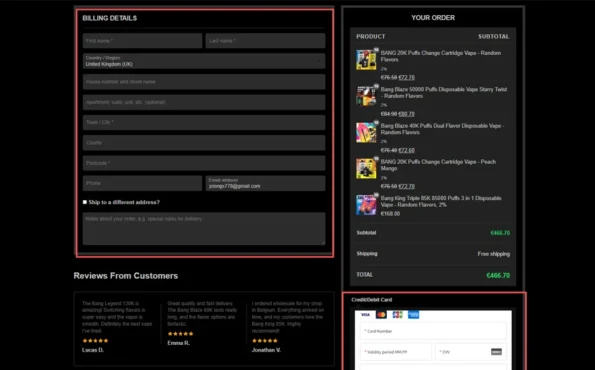
Task: Click the CVV card hint icon
Action: pos(496,352)
